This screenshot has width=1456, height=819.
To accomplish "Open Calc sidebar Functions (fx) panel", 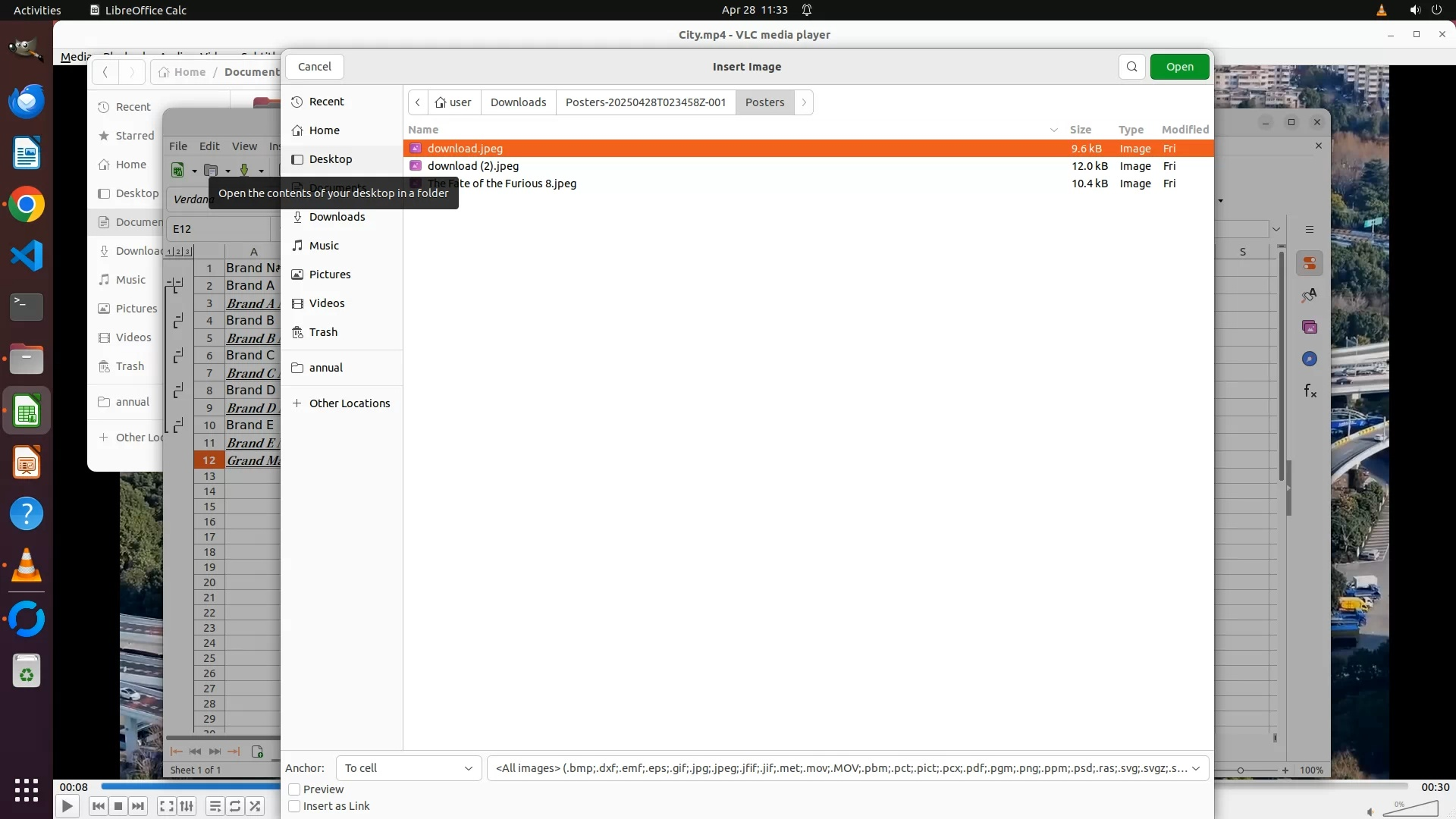I will click(1310, 391).
